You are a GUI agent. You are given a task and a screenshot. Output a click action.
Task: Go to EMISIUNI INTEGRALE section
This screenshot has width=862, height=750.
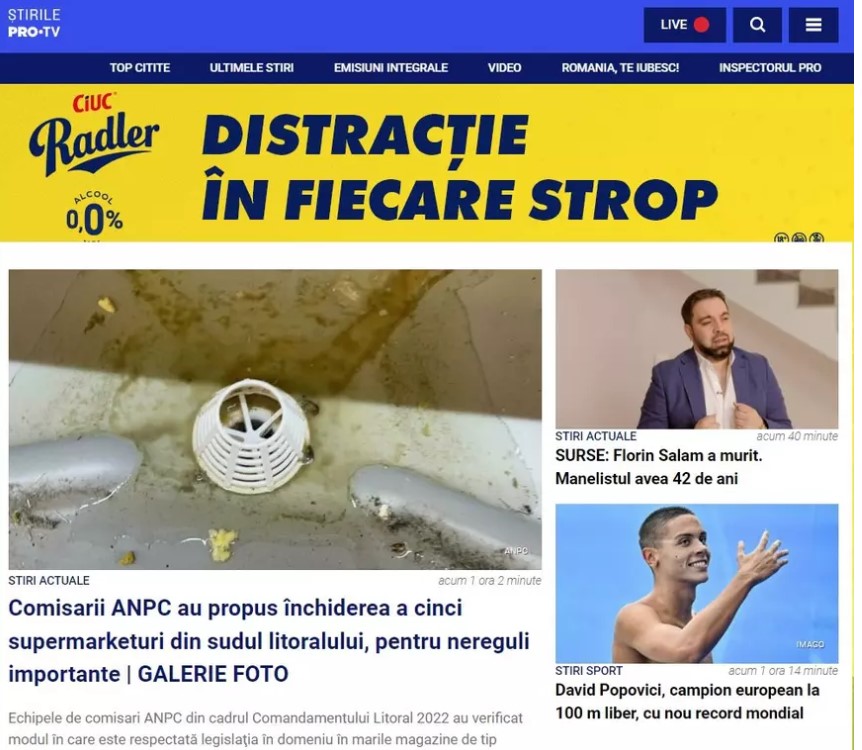(391, 68)
